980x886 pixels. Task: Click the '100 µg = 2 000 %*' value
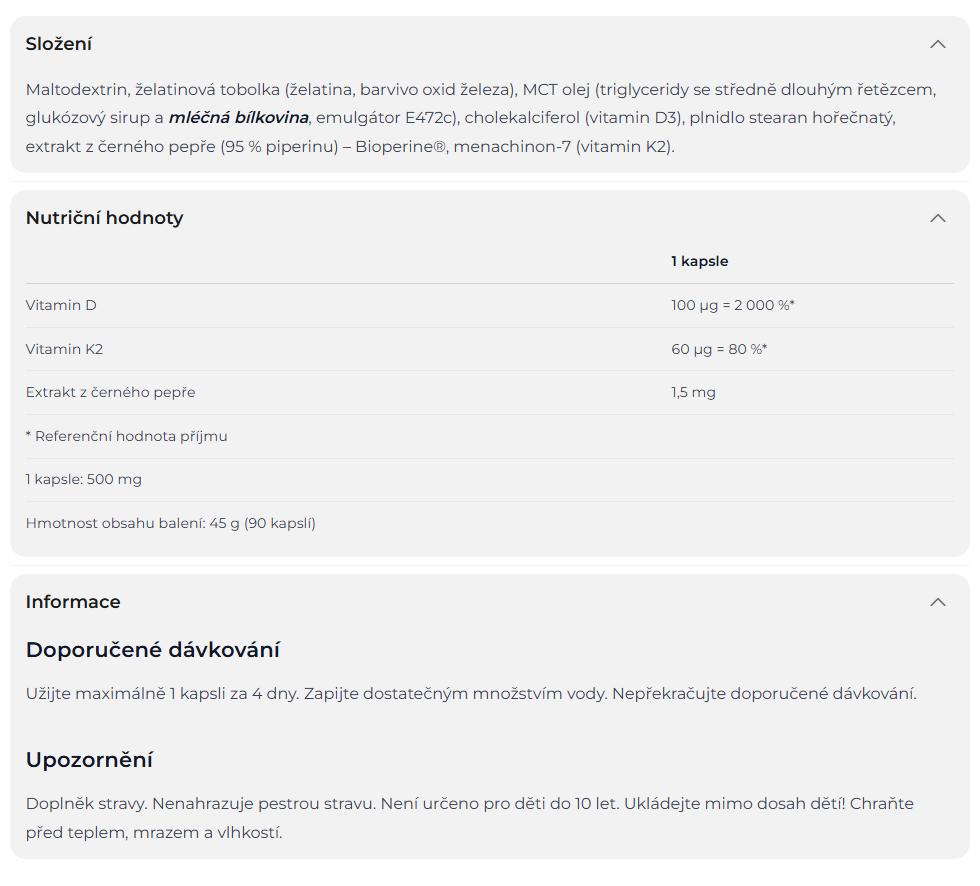coord(732,305)
